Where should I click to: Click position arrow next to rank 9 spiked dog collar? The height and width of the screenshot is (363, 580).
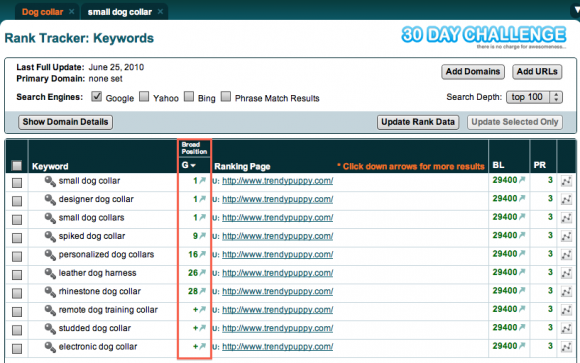click(203, 236)
